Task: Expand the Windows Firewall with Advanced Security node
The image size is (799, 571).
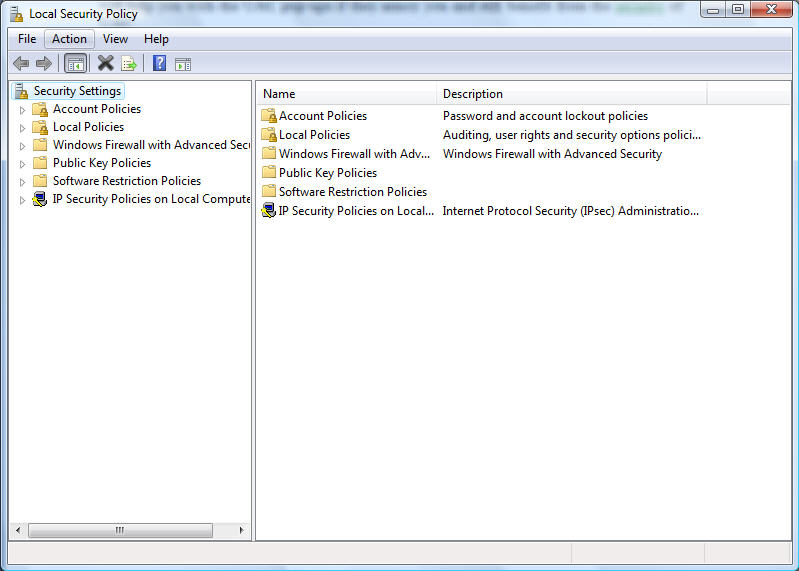Action: 22,146
